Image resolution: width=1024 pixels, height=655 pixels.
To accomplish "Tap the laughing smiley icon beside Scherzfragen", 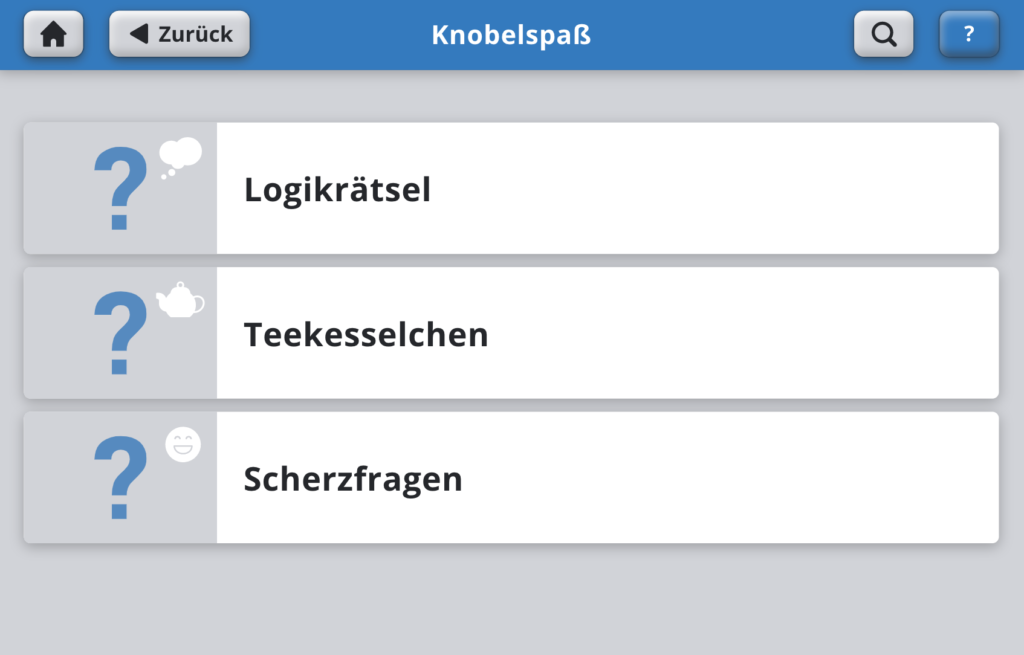I will pos(183,445).
